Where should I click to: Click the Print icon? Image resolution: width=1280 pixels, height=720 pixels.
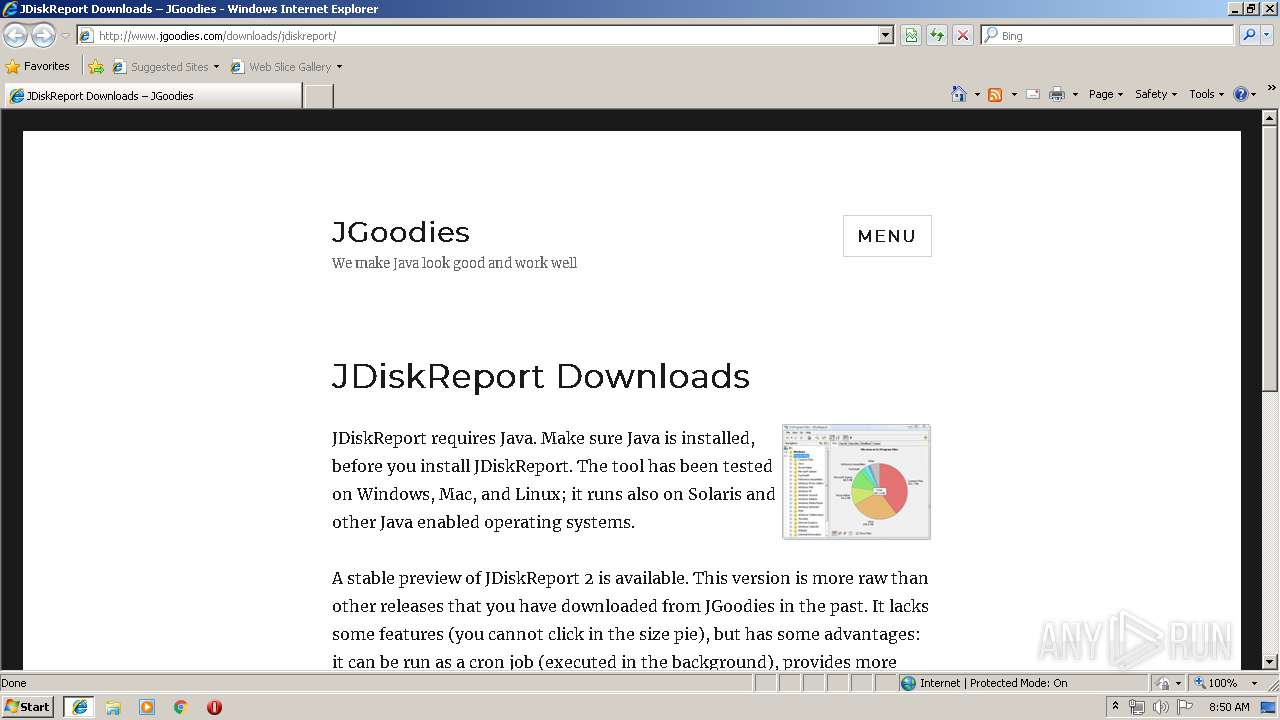pos(1057,94)
